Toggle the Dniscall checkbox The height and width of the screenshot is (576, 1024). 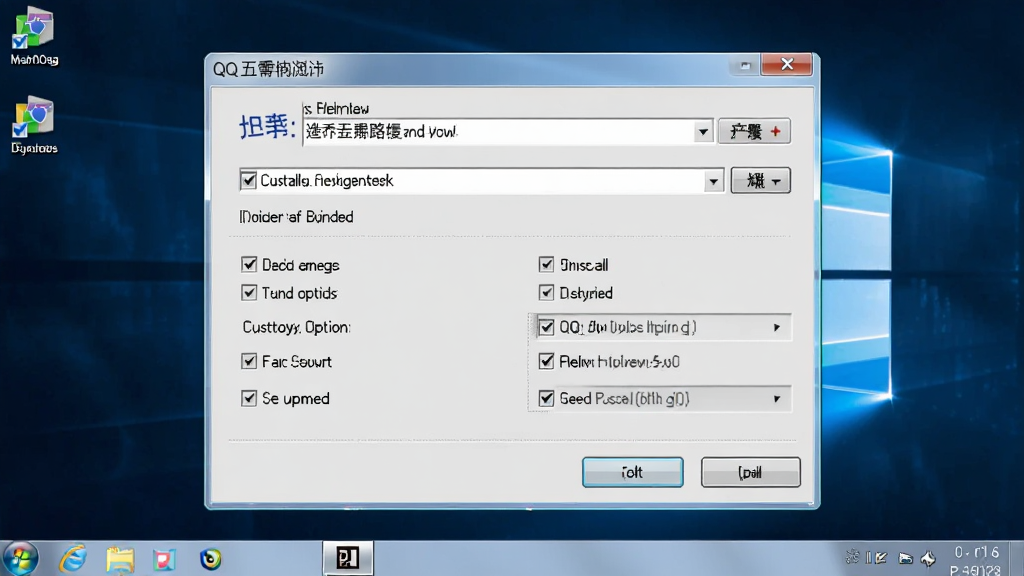547,264
